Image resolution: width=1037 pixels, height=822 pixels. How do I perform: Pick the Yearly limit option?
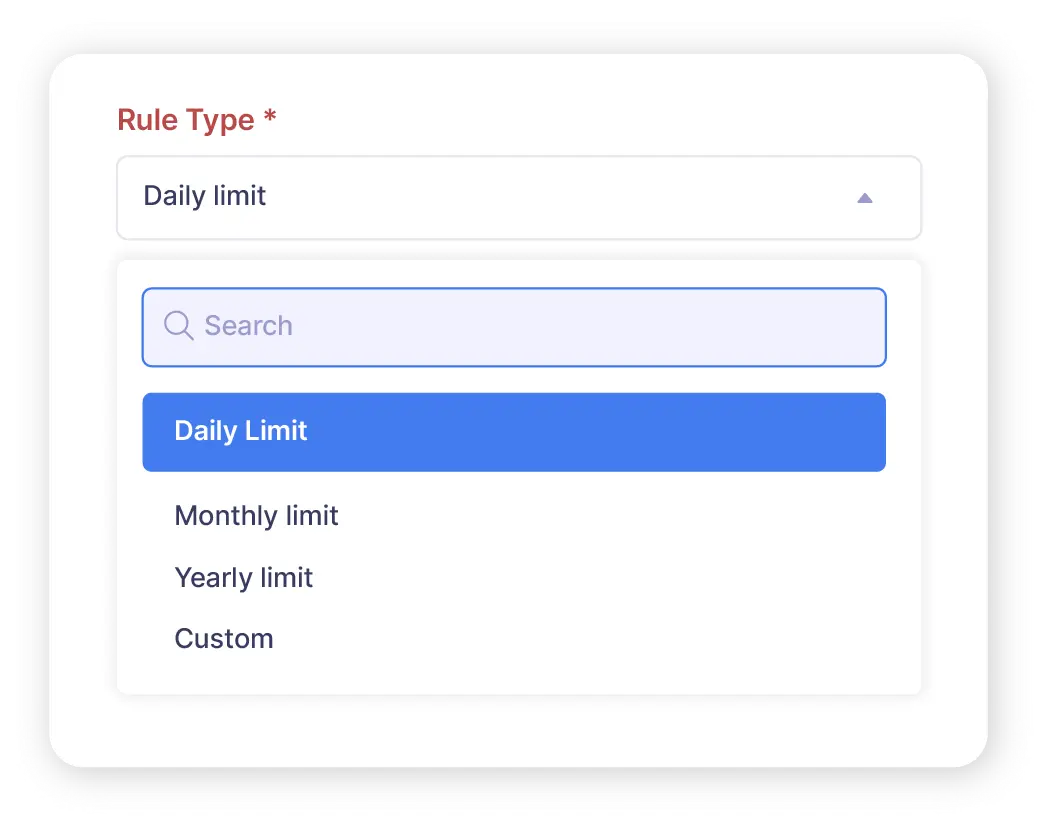point(244,578)
